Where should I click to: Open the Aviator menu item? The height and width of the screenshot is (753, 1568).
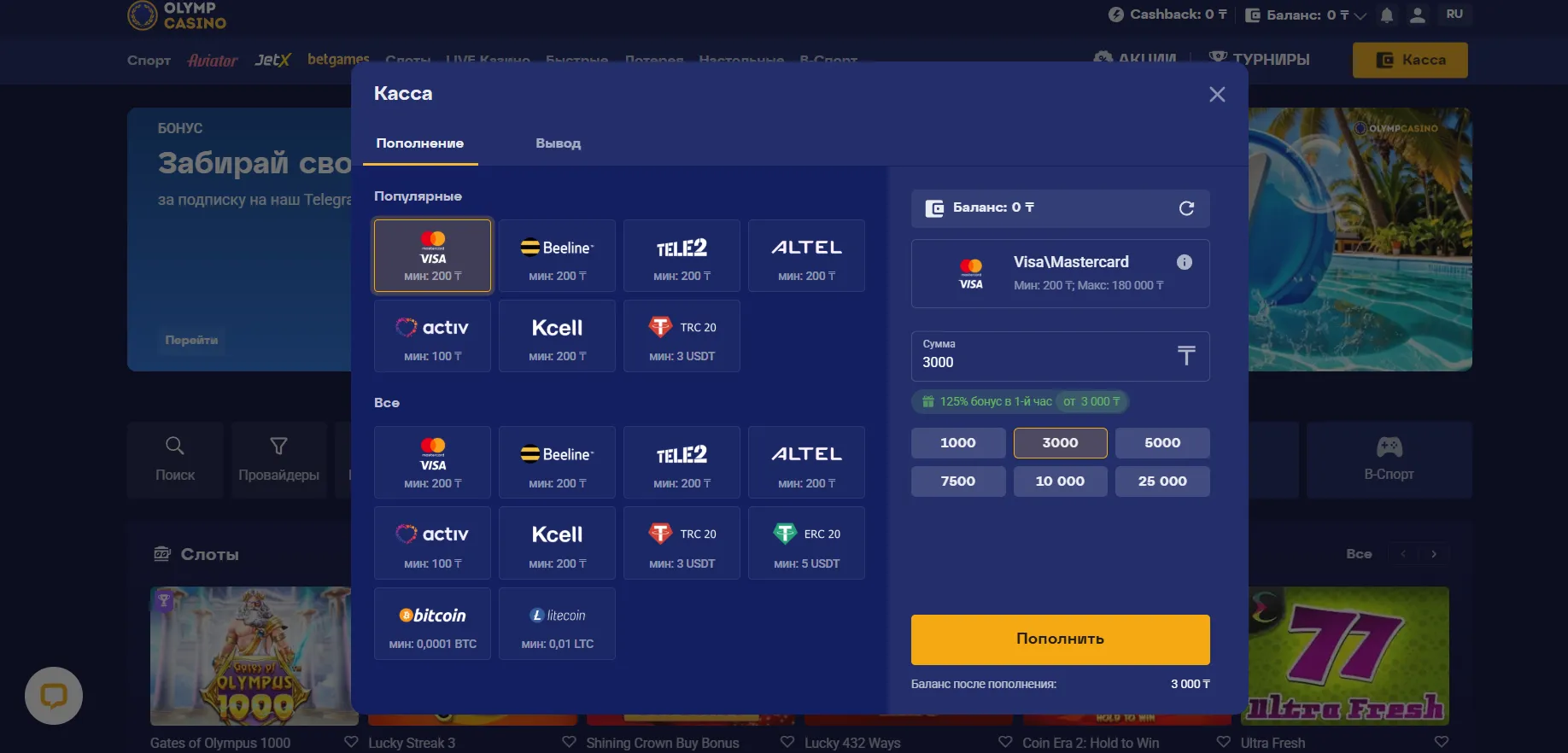[213, 61]
